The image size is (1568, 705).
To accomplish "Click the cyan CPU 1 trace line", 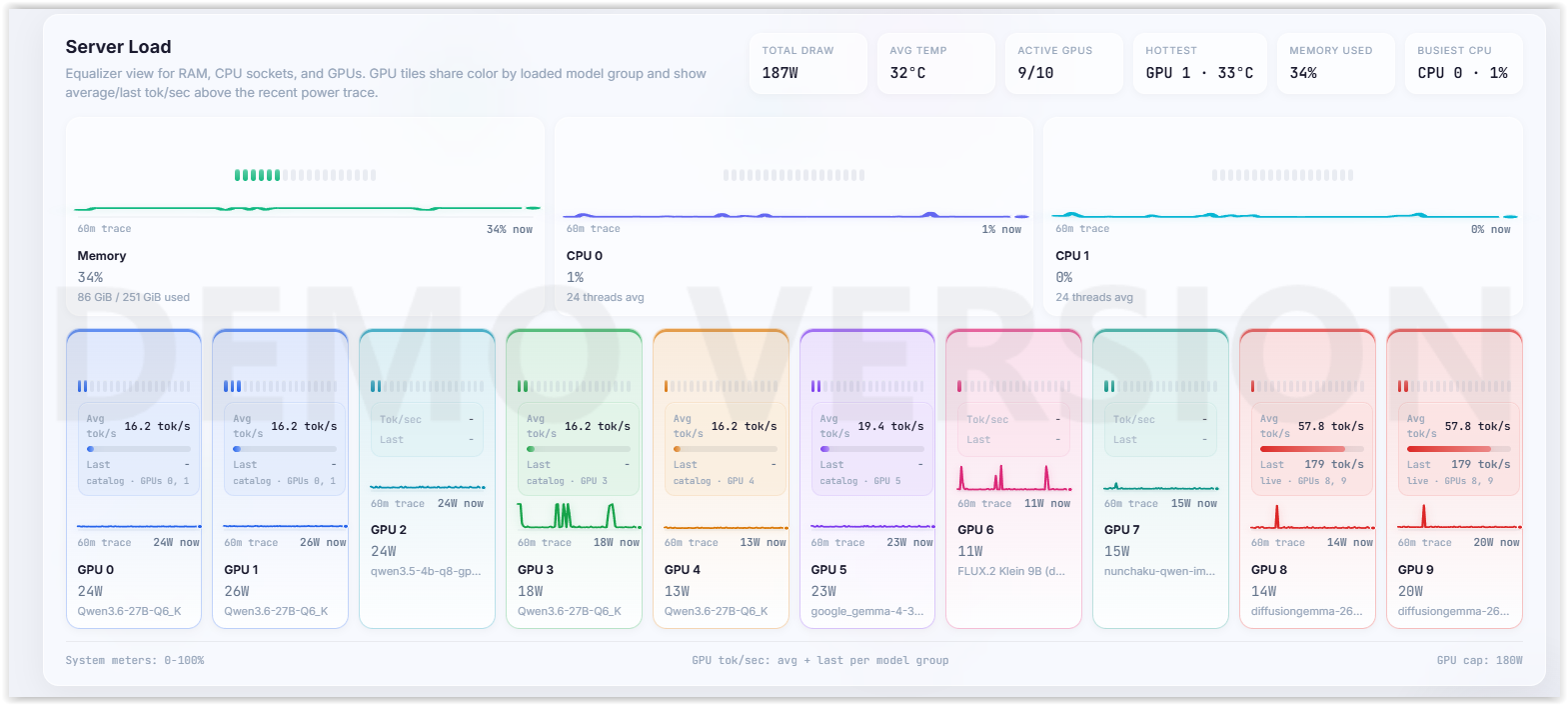I will [x=1284, y=215].
